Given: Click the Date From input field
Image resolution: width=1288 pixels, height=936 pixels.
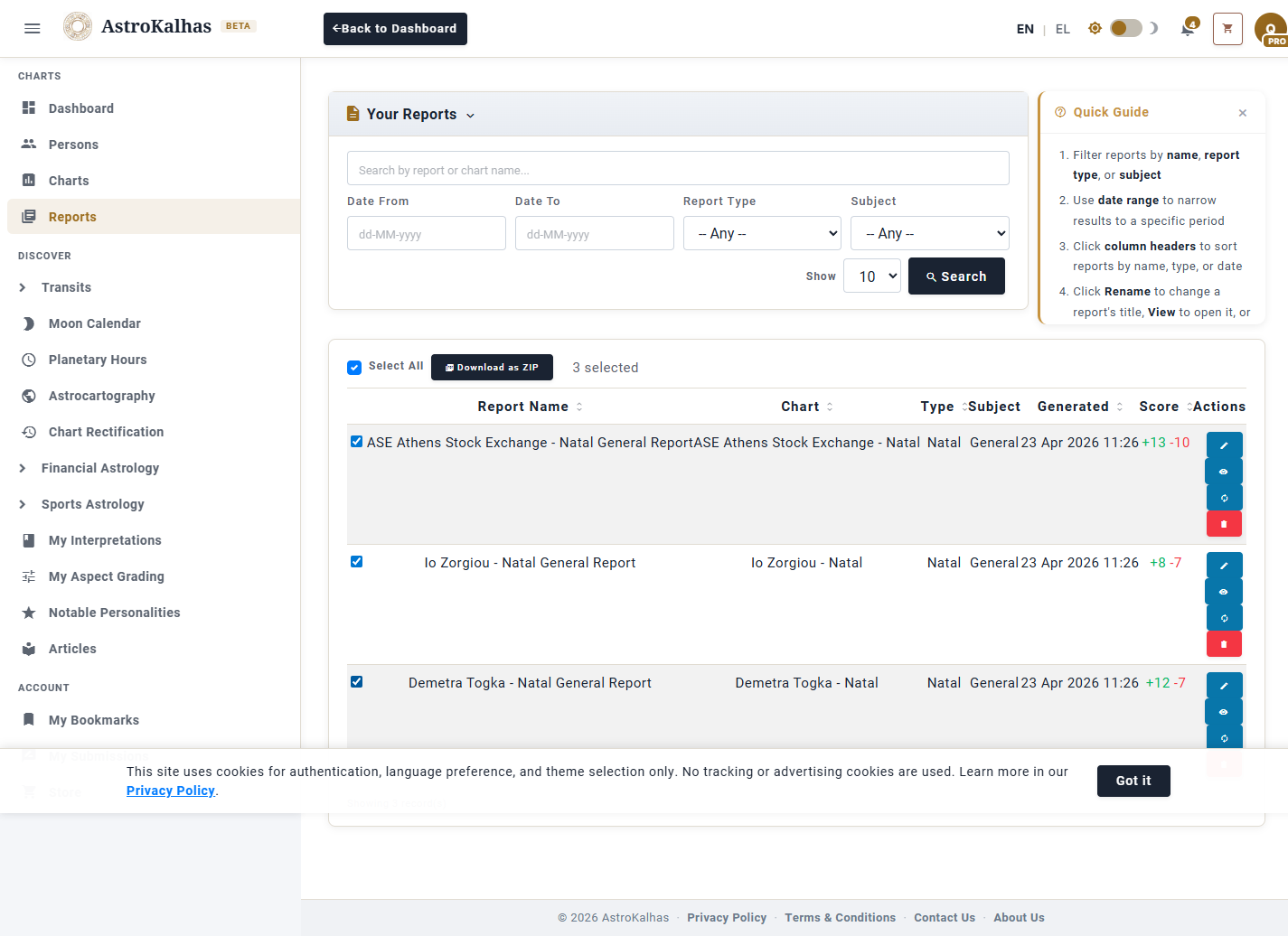Looking at the screenshot, I should [426, 233].
